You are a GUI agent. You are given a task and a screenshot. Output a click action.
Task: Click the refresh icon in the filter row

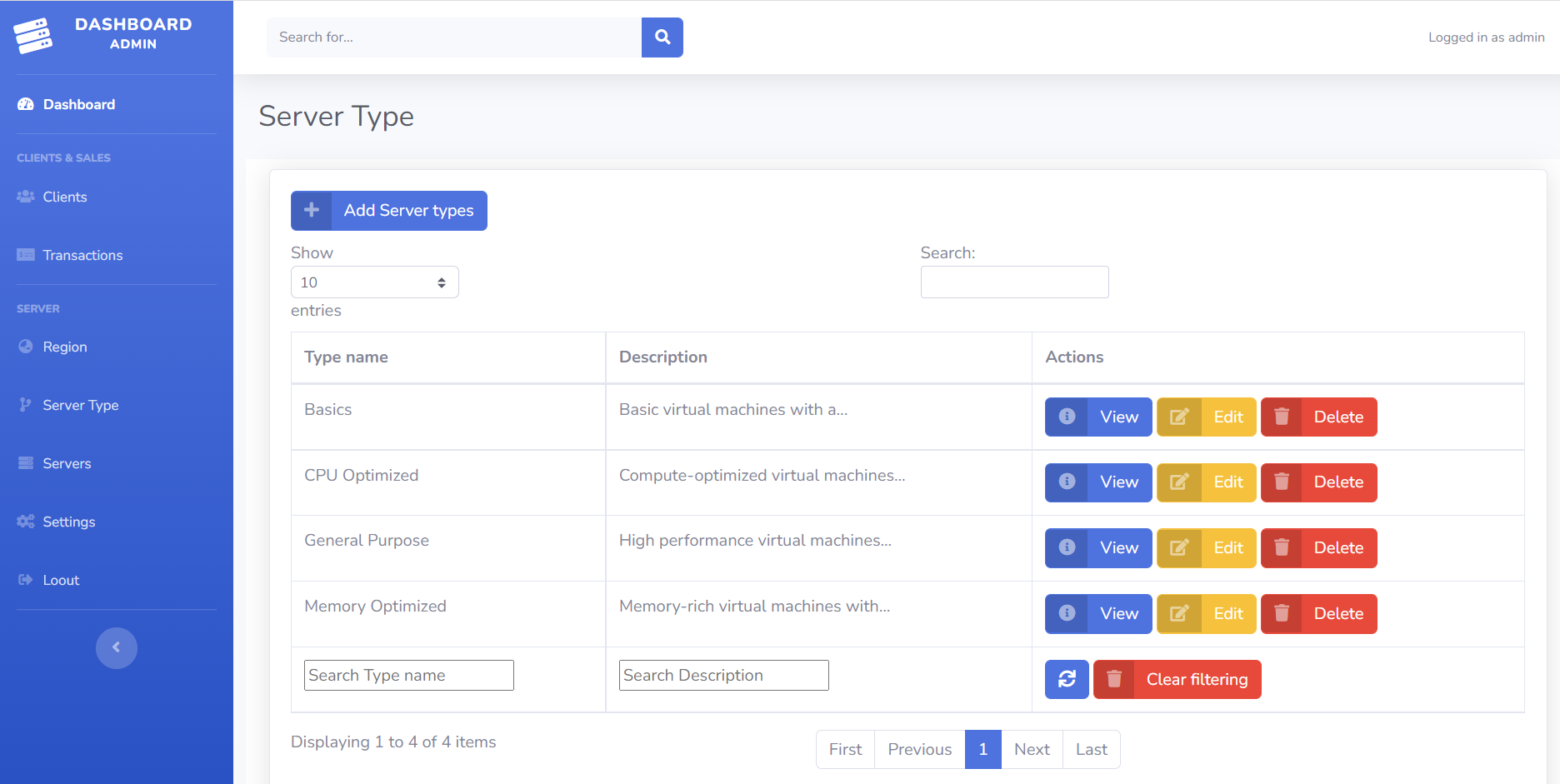coord(1067,679)
